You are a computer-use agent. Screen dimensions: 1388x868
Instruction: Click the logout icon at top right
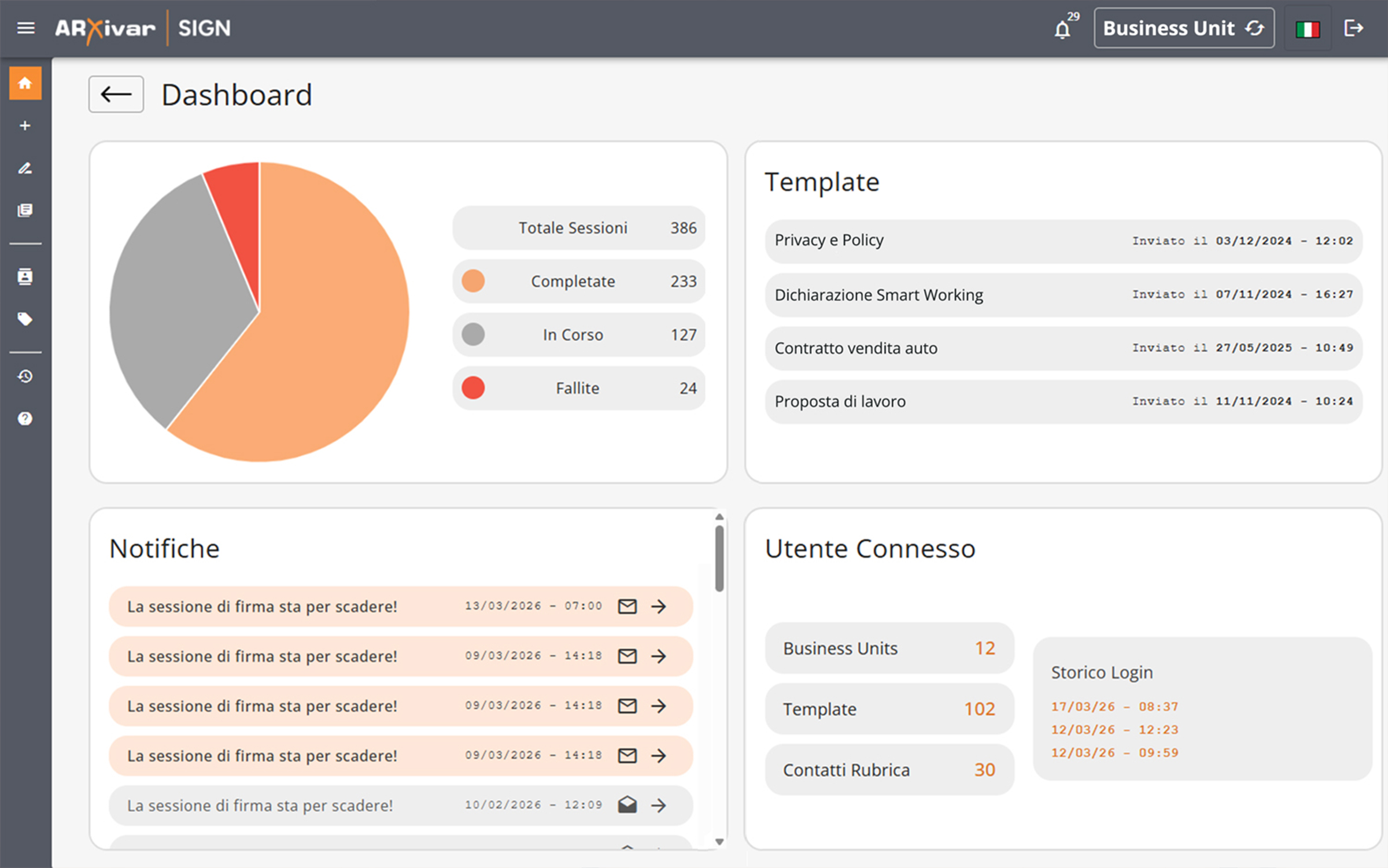pyautogui.click(x=1353, y=28)
